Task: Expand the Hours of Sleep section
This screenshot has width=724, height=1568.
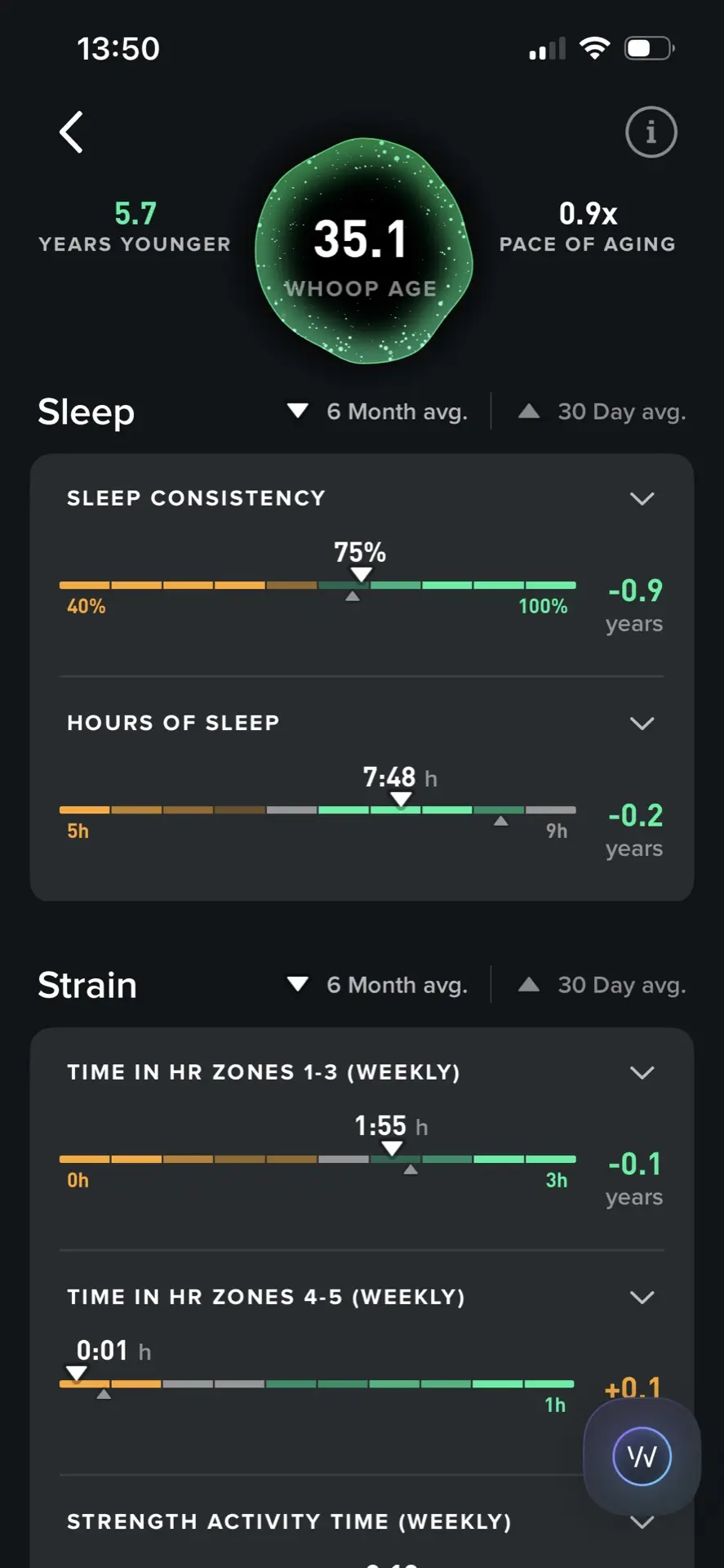Action: point(642,724)
